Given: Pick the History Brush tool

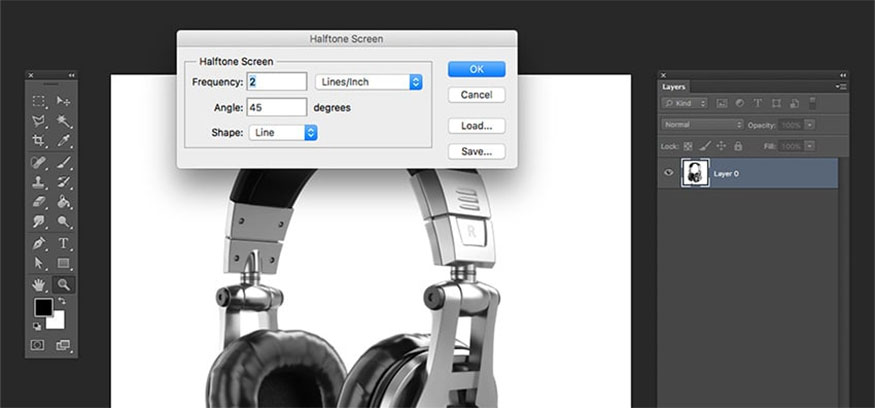Looking at the screenshot, I should click(63, 181).
